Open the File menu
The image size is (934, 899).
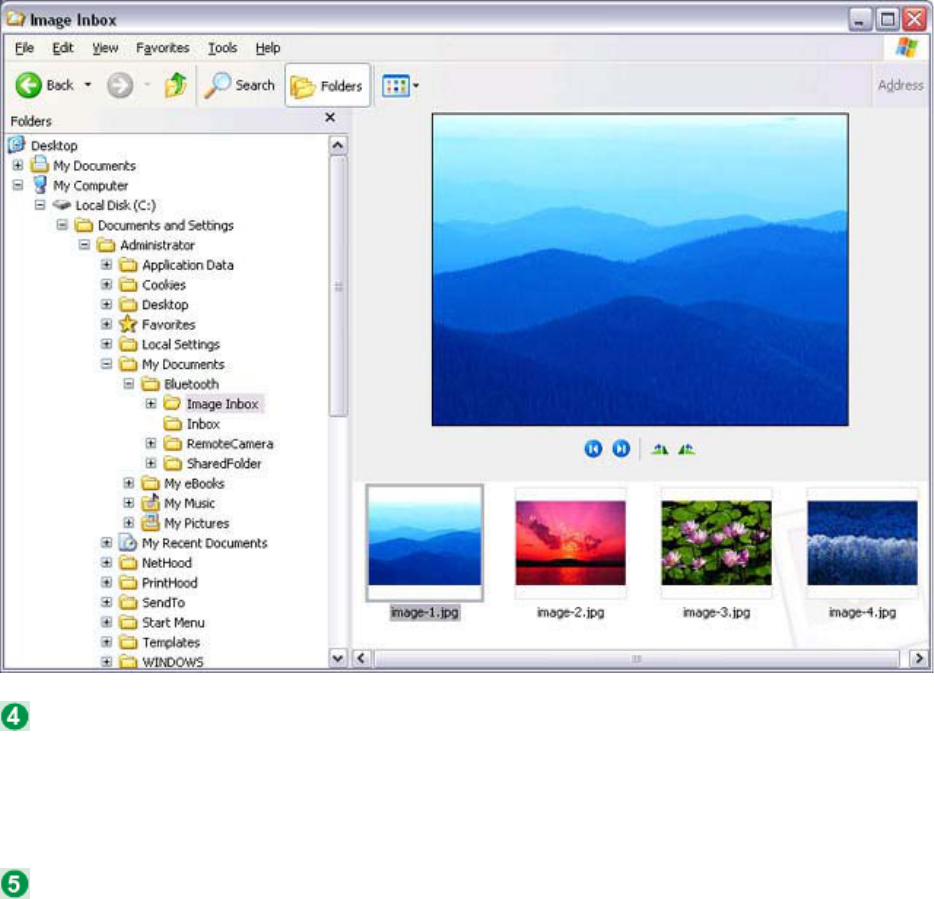click(x=24, y=48)
